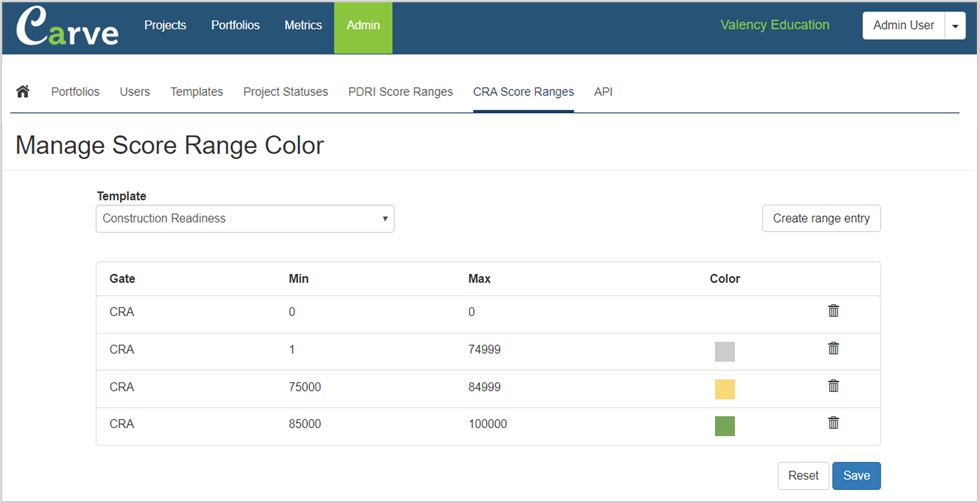Open the API tab

pos(603,92)
